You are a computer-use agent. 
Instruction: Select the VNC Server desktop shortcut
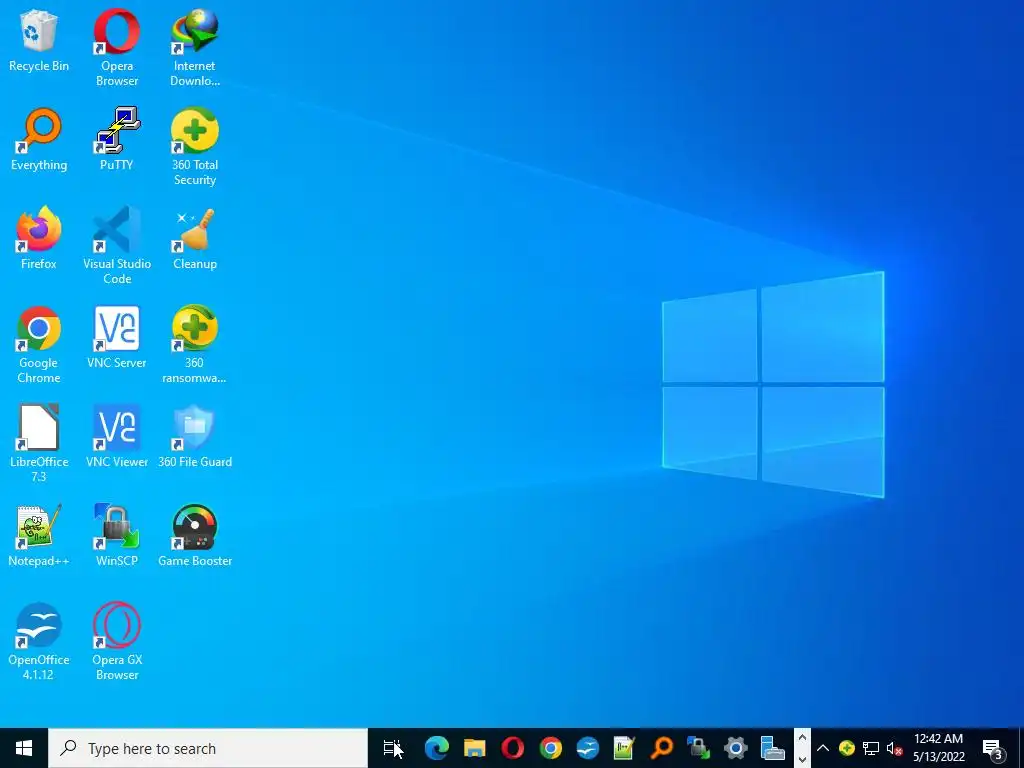(117, 338)
